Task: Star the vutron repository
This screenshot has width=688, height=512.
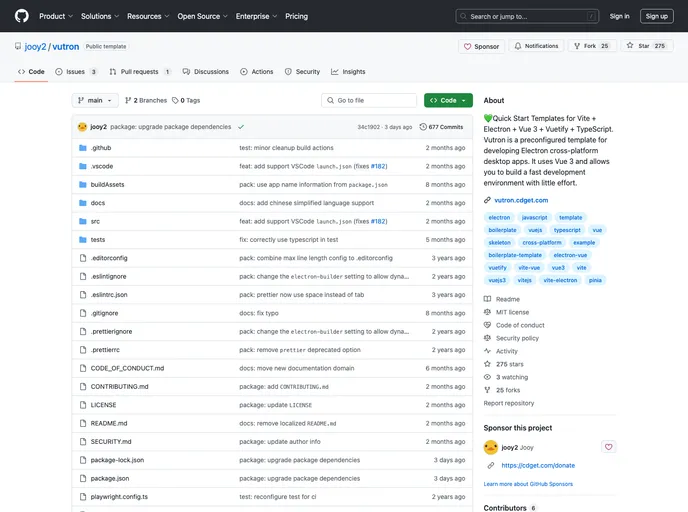Action: pos(646,46)
